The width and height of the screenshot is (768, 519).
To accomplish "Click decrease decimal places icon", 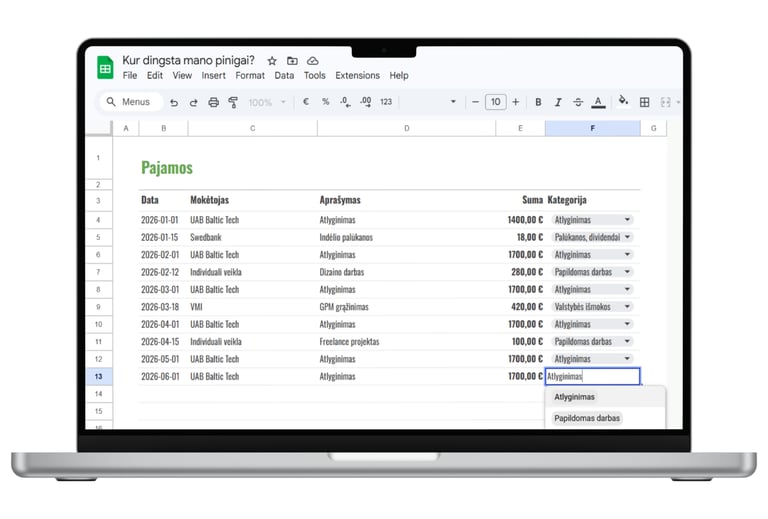I will [345, 102].
